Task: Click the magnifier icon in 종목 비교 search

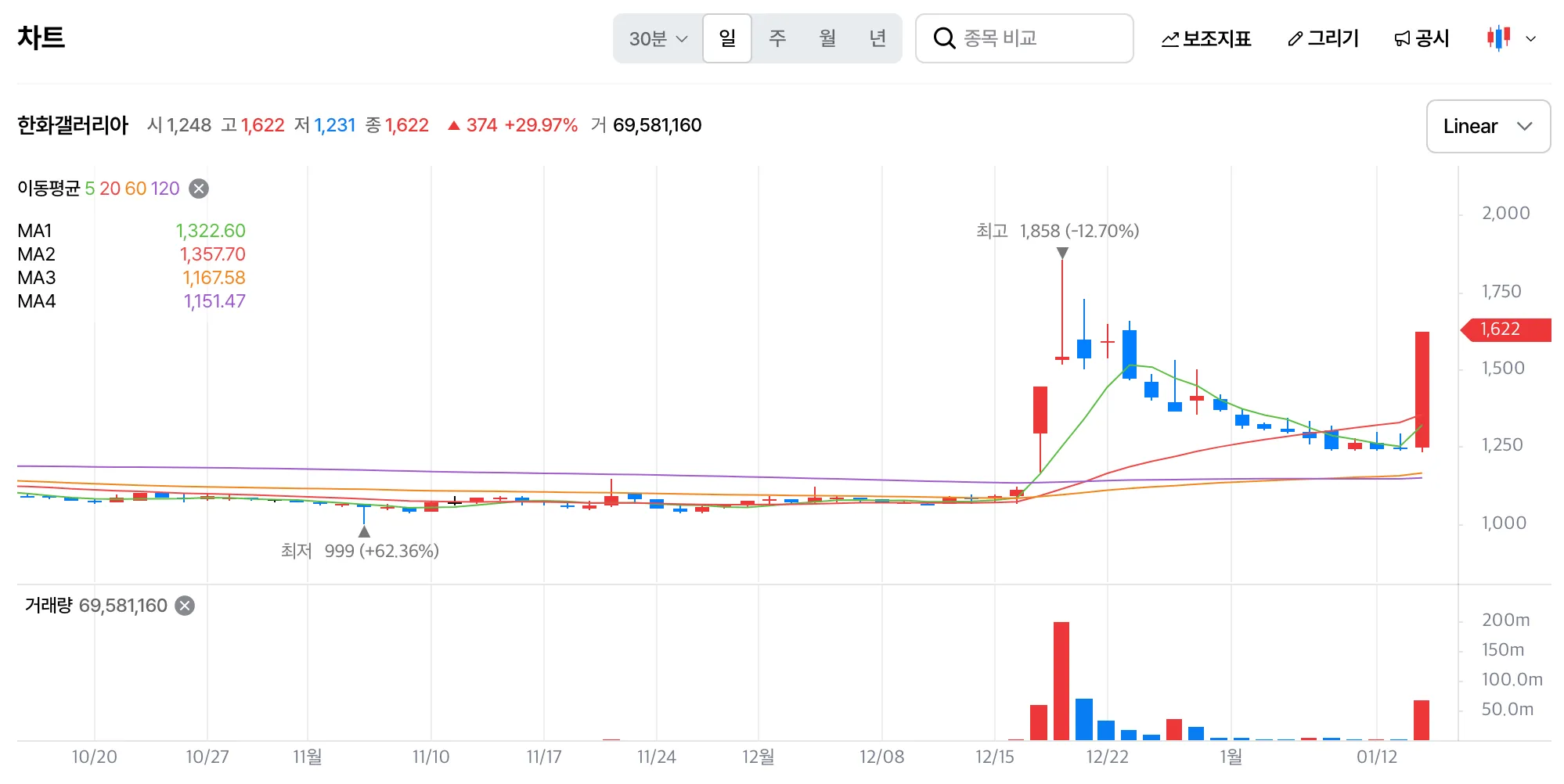Action: [945, 38]
